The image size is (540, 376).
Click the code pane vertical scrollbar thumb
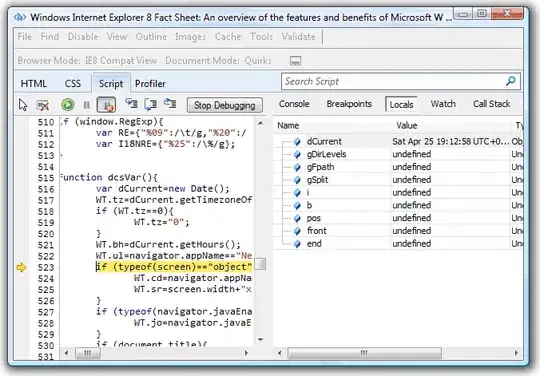[260, 264]
